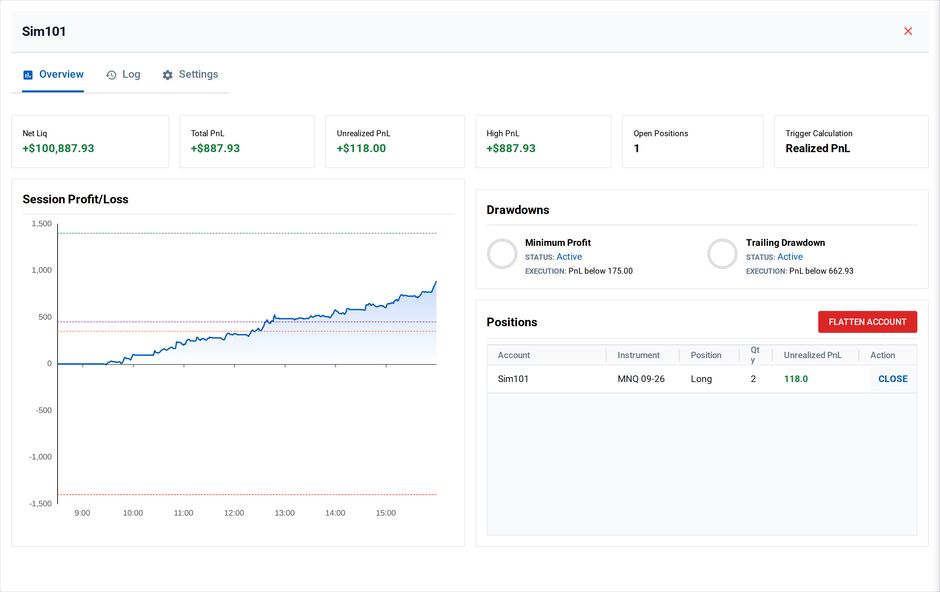Click the Open Positions count 1

click(637, 149)
